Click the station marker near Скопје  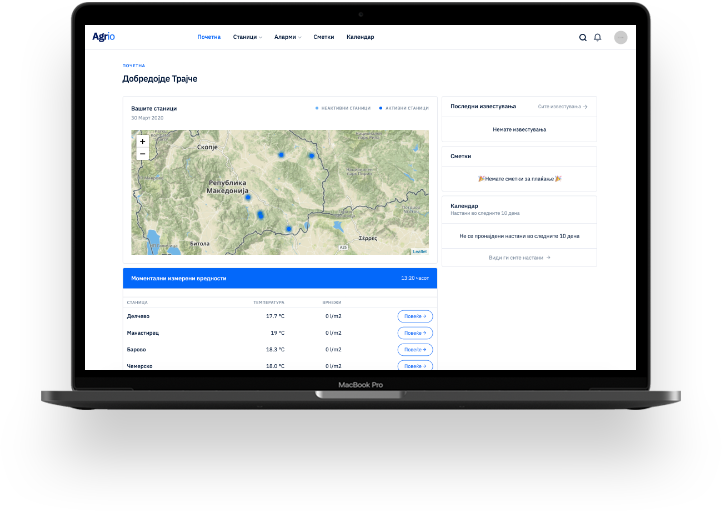point(281,155)
